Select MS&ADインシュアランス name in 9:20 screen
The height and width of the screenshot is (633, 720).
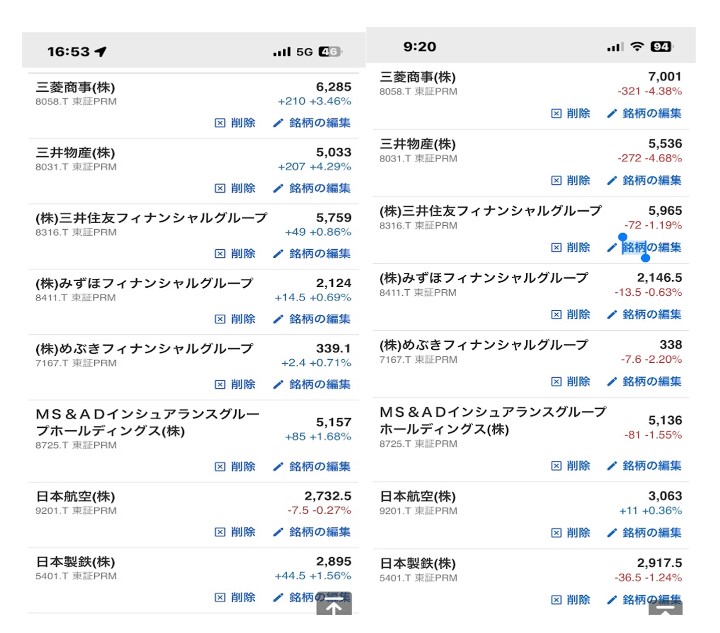point(493,420)
